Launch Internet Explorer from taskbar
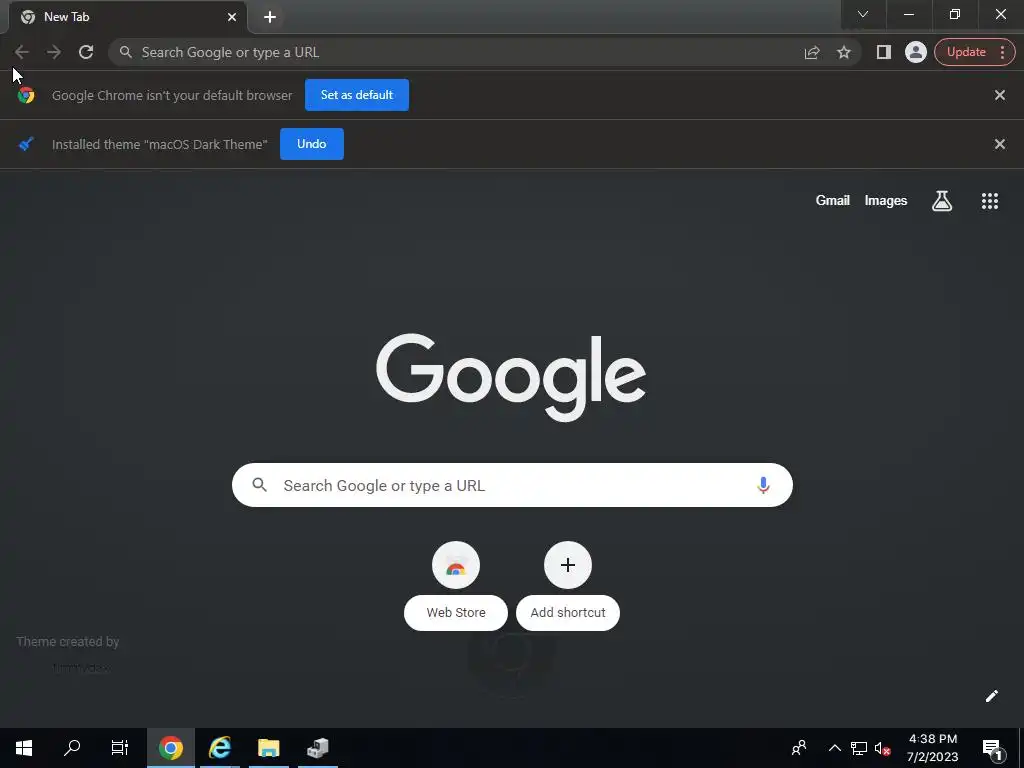Screen dimensions: 1024x768 219,748
